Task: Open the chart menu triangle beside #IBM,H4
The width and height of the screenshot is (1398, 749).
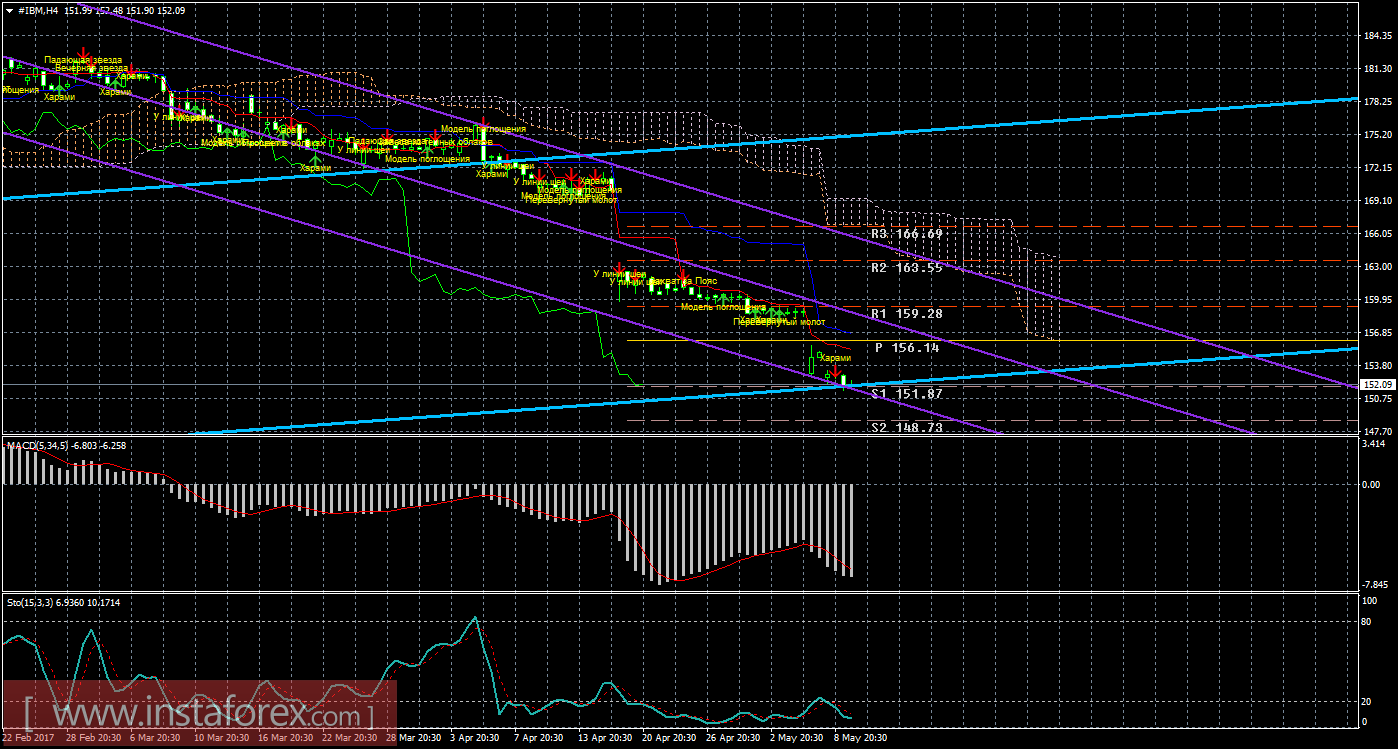Action: 9,10
